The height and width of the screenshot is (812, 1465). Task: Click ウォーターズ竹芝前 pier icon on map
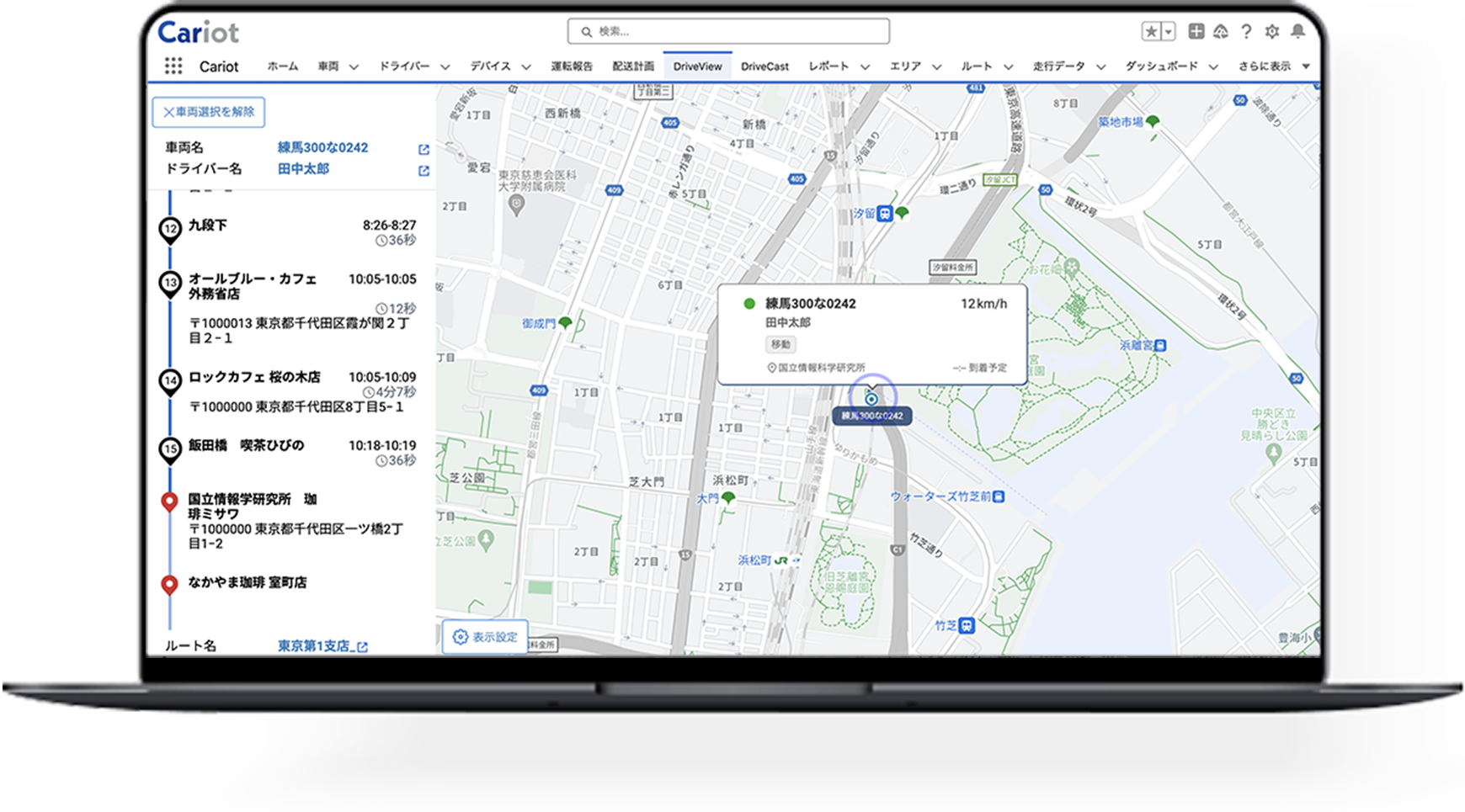pos(999,496)
